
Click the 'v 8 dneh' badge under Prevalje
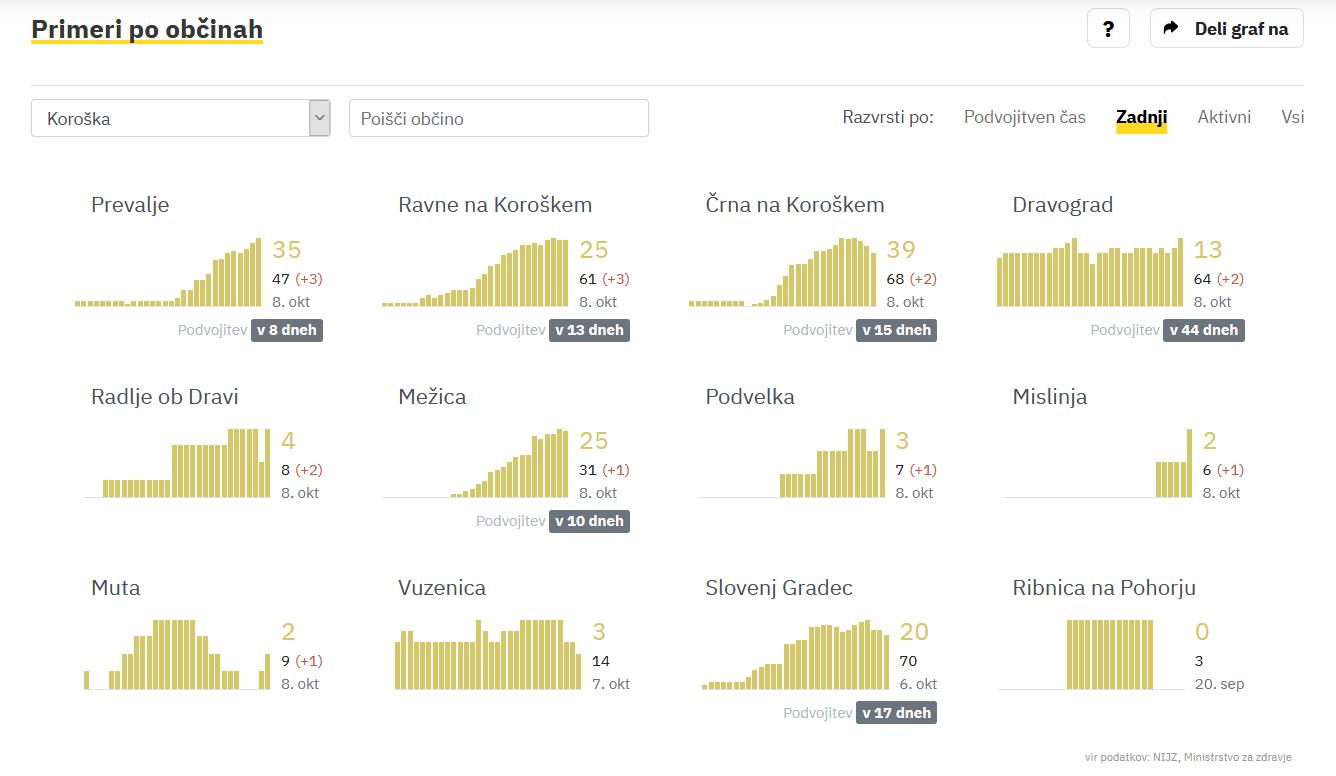tap(288, 330)
